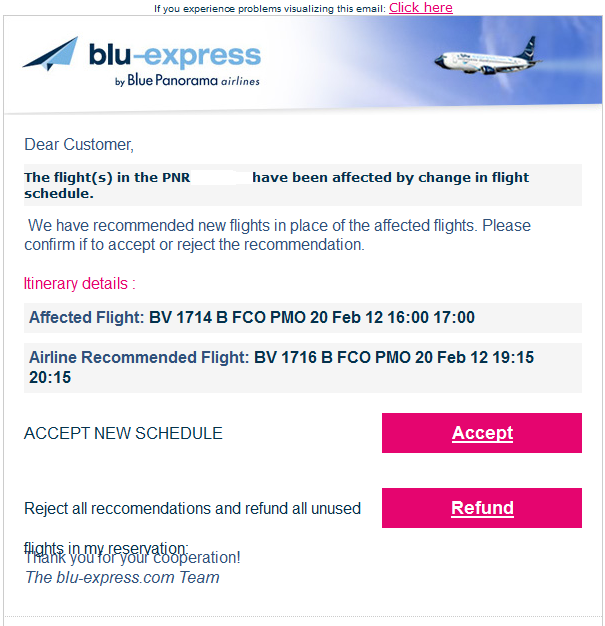This screenshot has height=626, width=605.
Task: Click the blanked-out PNR code area
Action: pos(221,177)
